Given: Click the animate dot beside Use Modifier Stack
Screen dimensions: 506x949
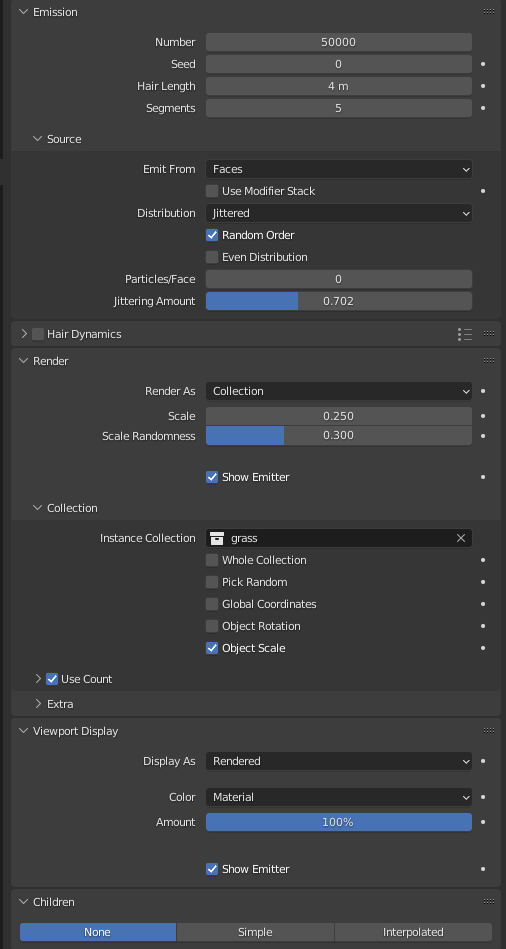Looking at the screenshot, I should pos(483,191).
